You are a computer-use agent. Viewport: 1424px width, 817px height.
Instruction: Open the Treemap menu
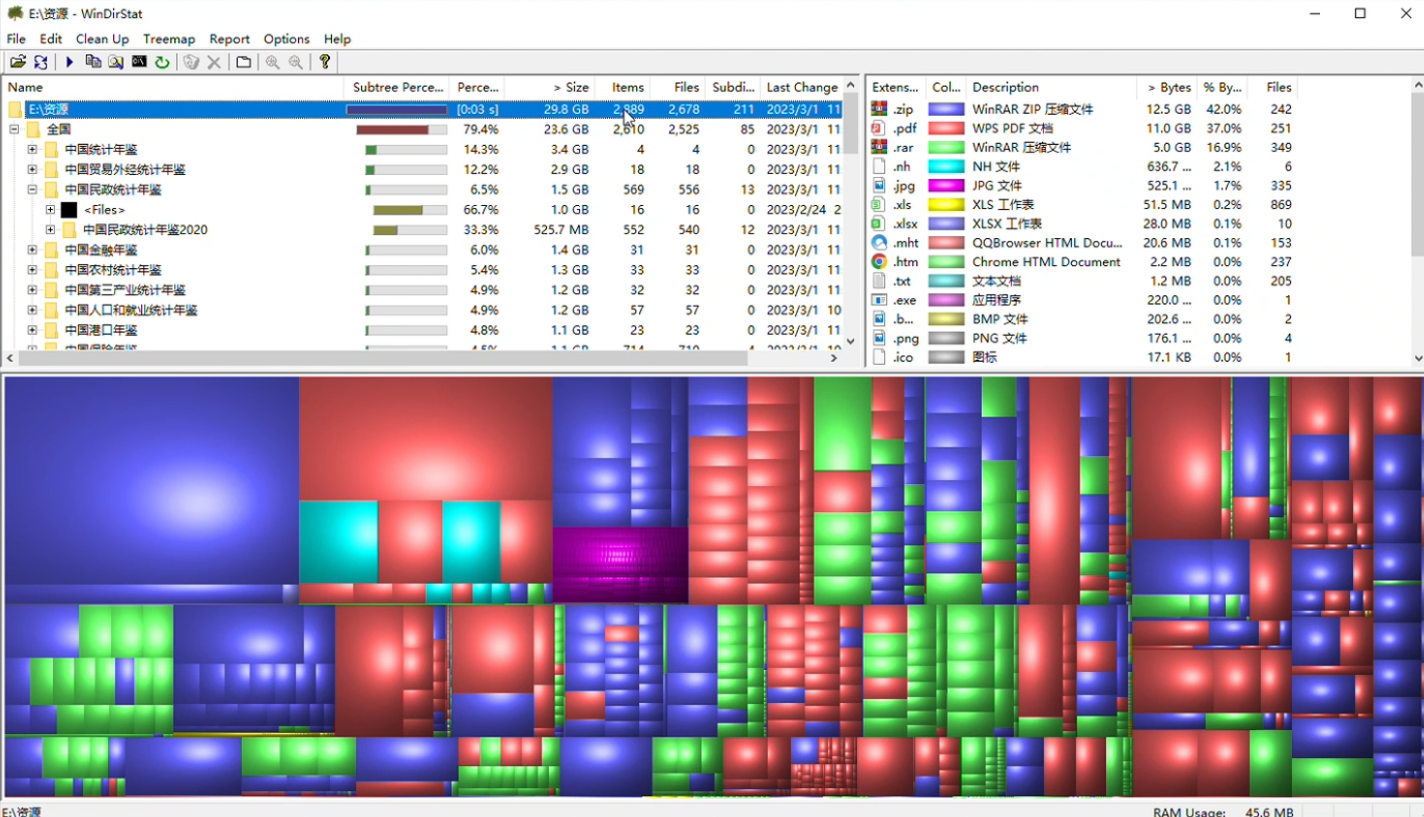169,39
